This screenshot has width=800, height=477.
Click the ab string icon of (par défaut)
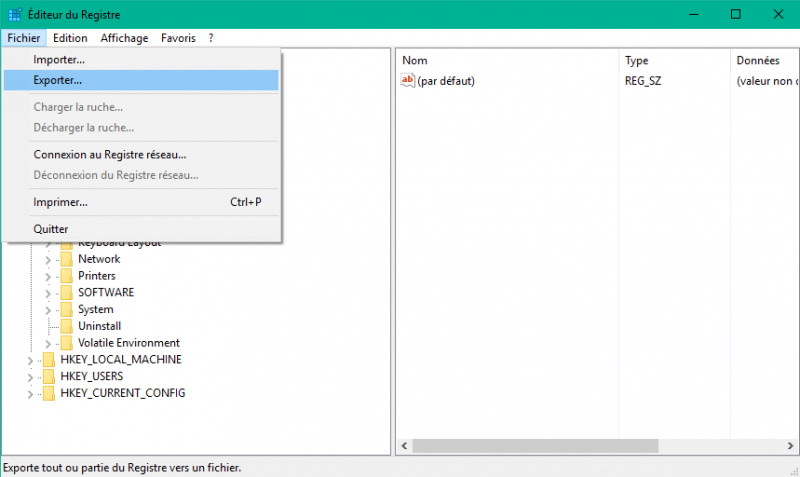pos(408,81)
